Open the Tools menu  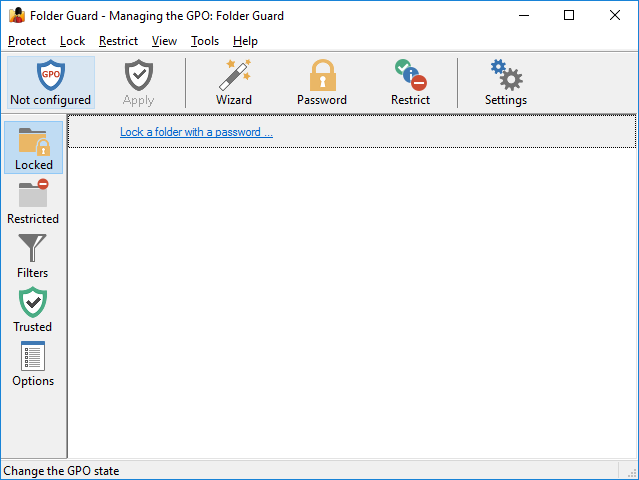[x=205, y=41]
